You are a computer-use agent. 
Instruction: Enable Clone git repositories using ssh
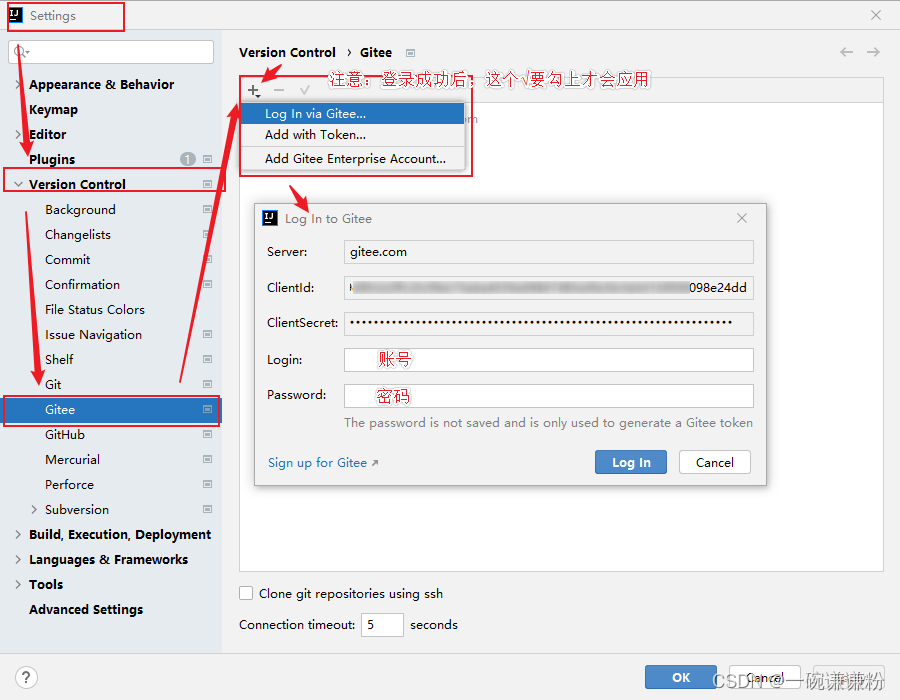[246, 593]
